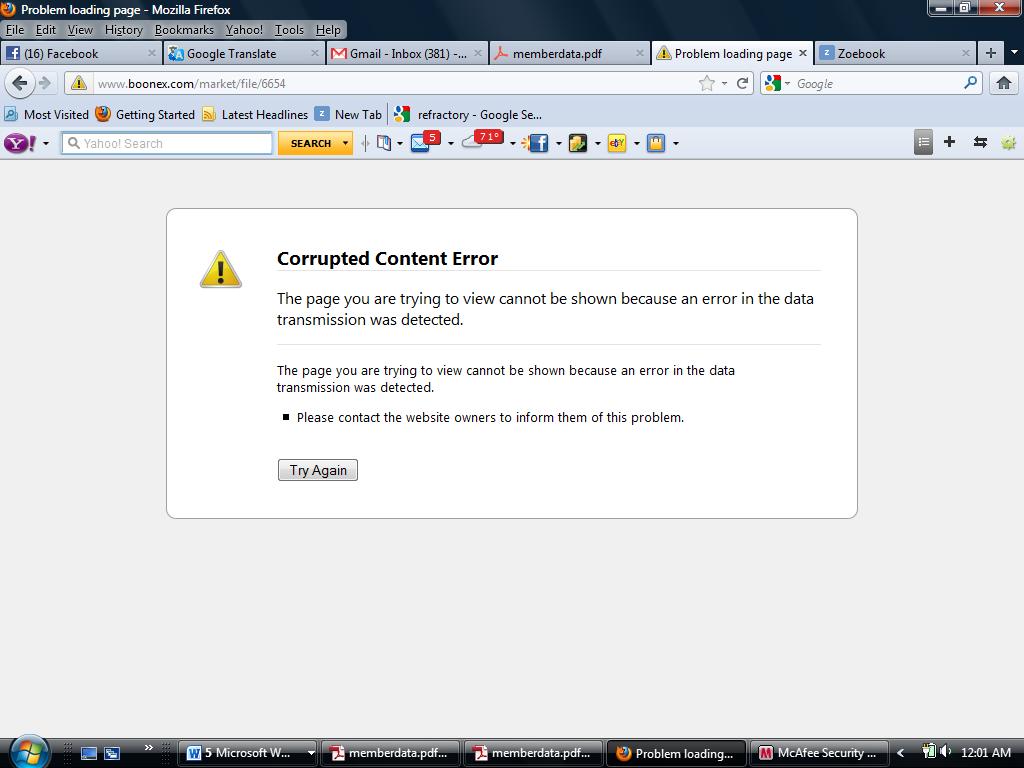Expand the eBay toolbar dropdown arrow
The image size is (1024, 768).
[637, 144]
